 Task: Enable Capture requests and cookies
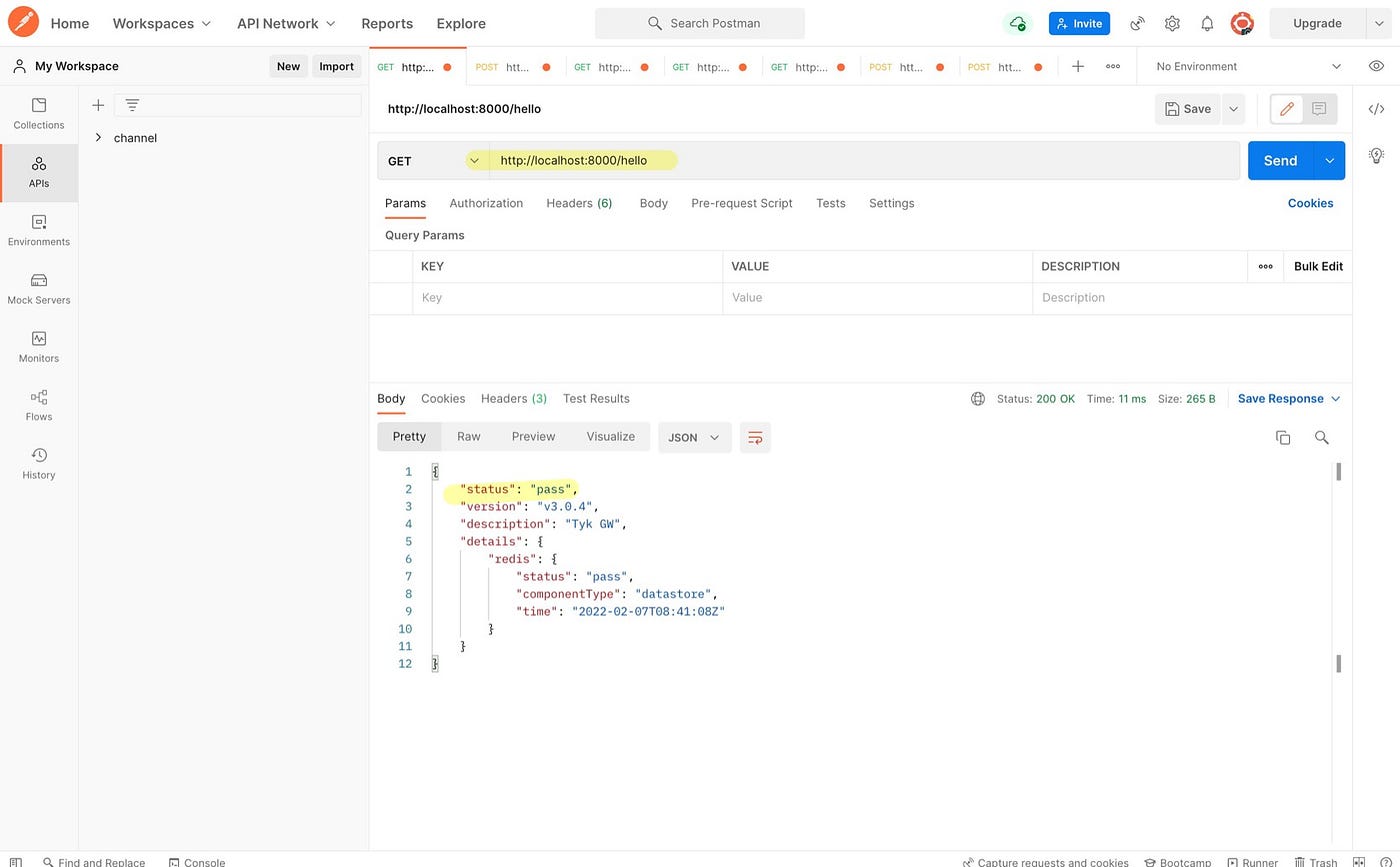tap(1047, 861)
